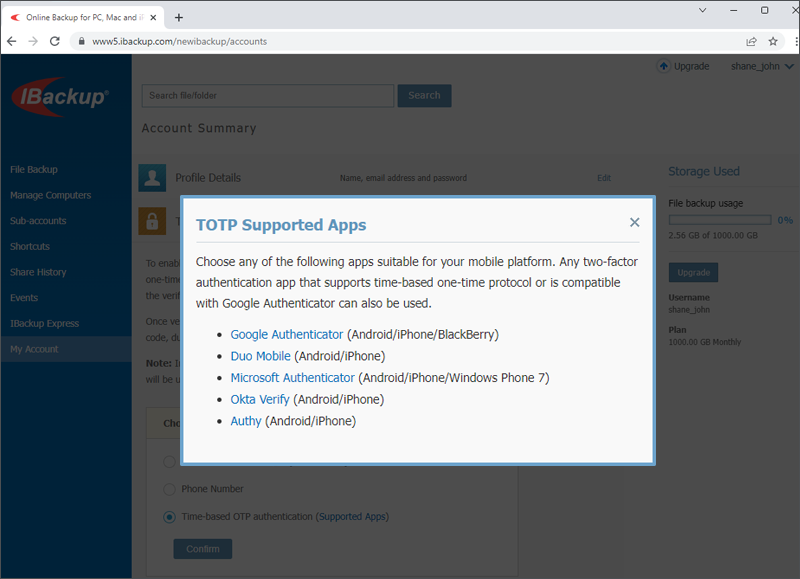Click the TOTP Supported Apps dialog title
Viewport: 800px width, 579px height.
pos(281,225)
